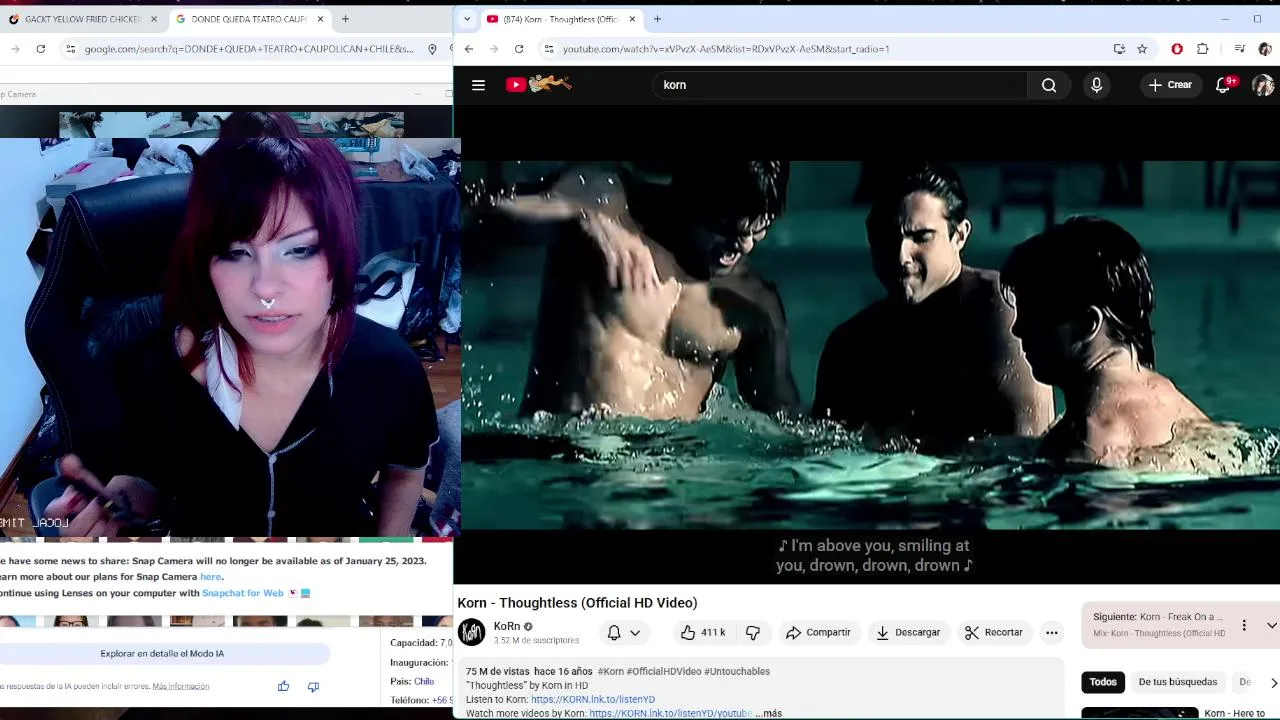
Task: Thumbs up the AI response
Action: point(283,686)
